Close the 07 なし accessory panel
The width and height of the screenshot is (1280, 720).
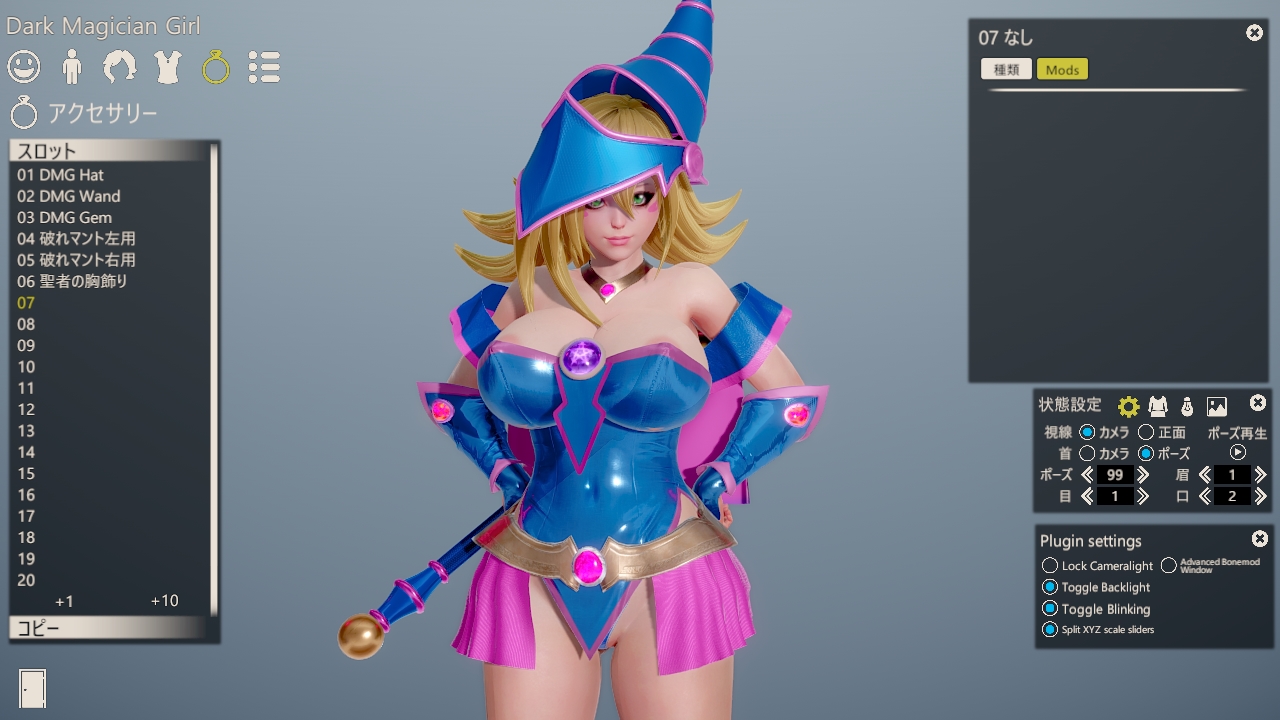(x=1254, y=33)
